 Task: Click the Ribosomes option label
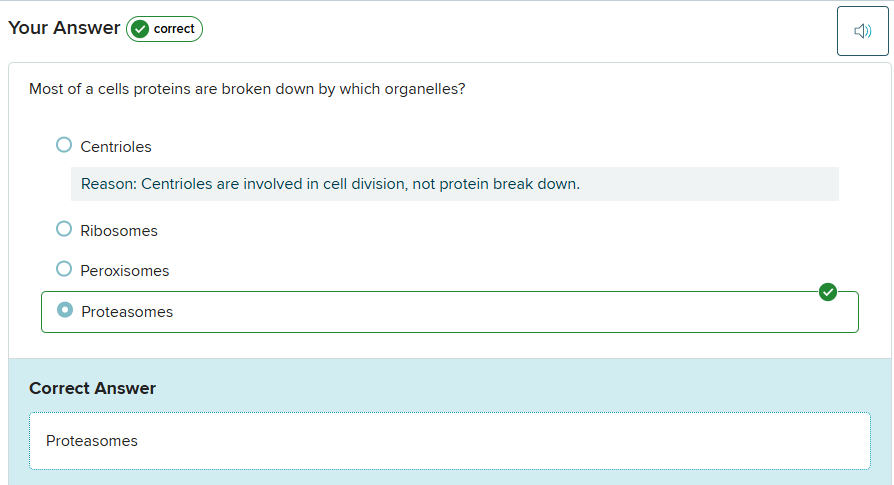[119, 231]
